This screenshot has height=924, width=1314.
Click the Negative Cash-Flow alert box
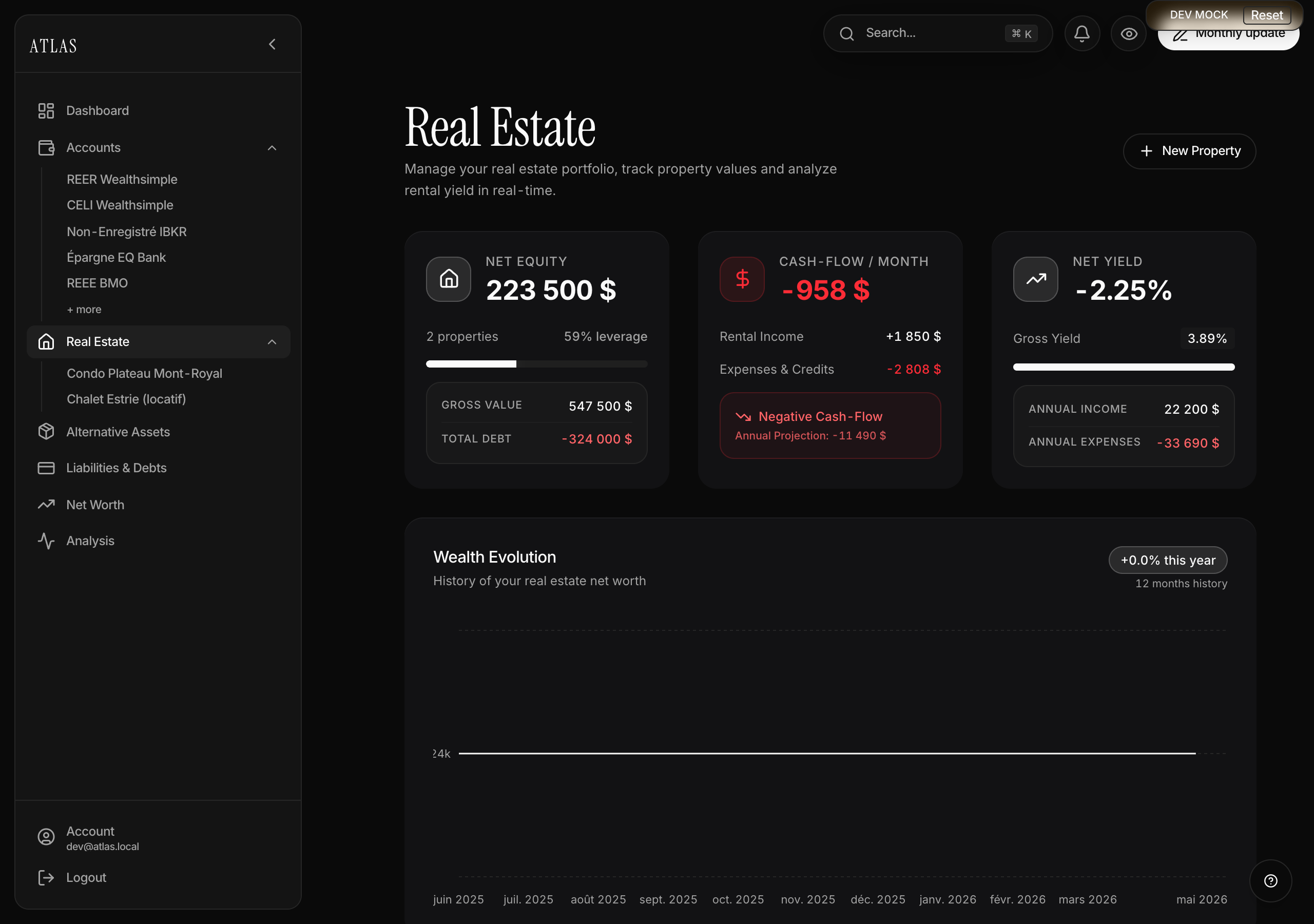830,425
